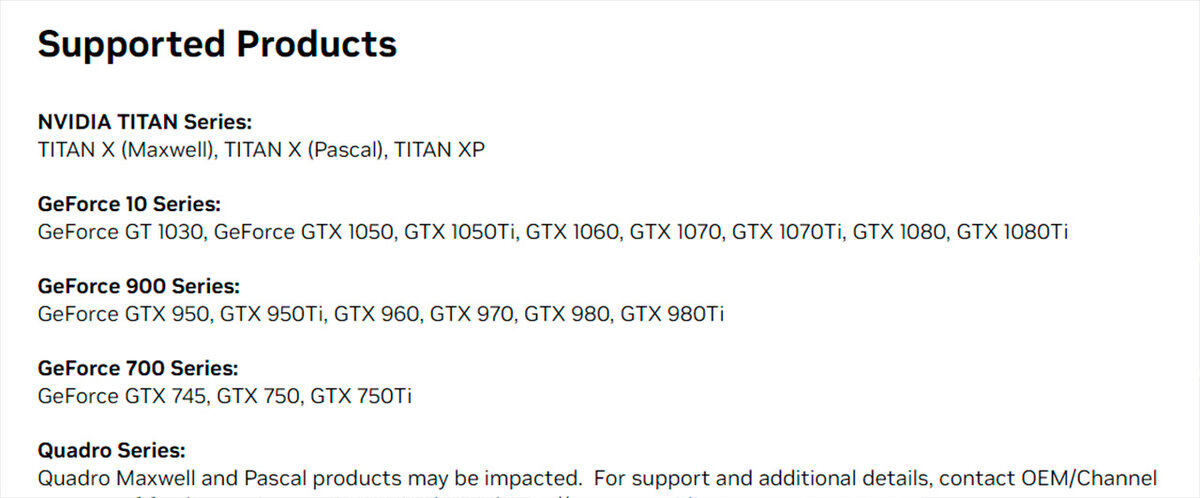Click GeForce GTX 950 text
1200x498 pixels.
click(x=123, y=314)
